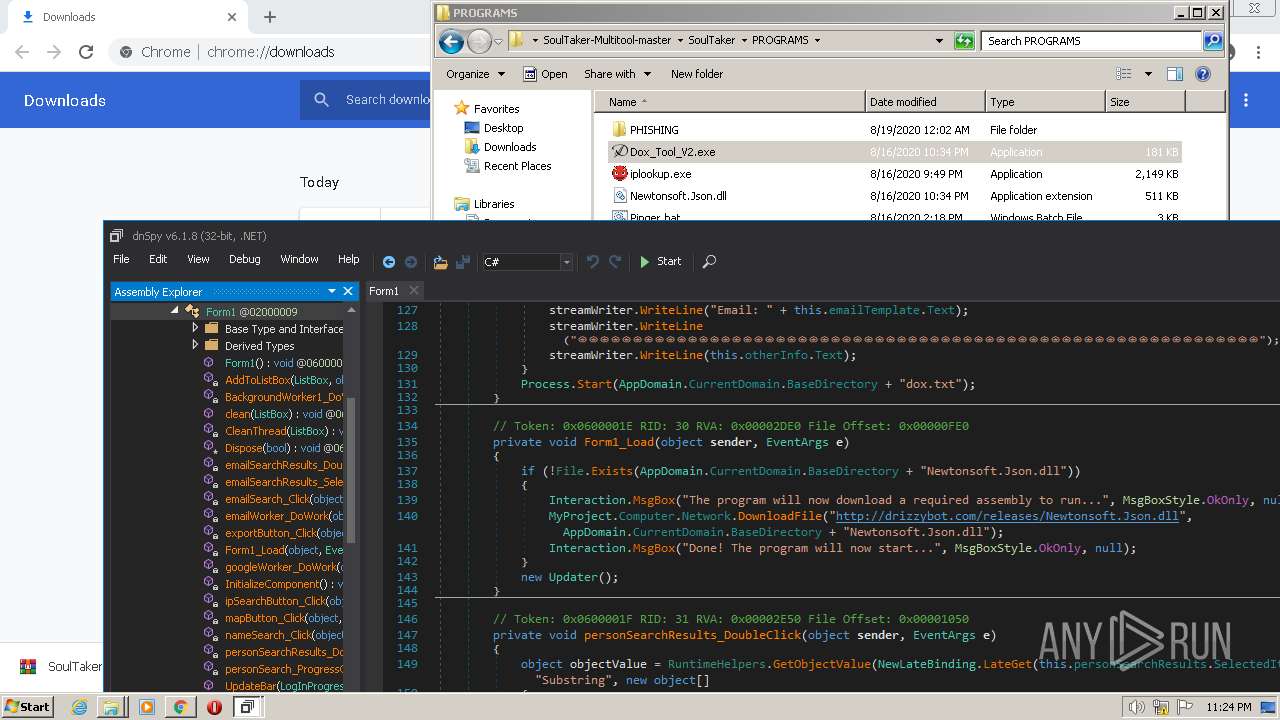
Task: Select the UpdateBar method
Action: 273,686
